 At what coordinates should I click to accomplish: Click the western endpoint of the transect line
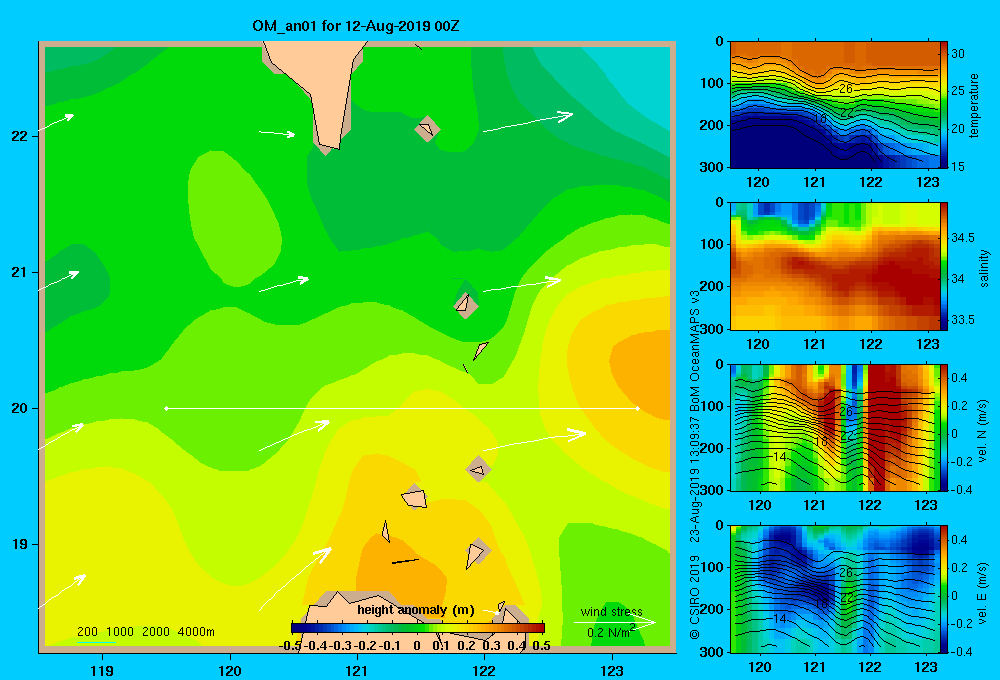pos(166,408)
